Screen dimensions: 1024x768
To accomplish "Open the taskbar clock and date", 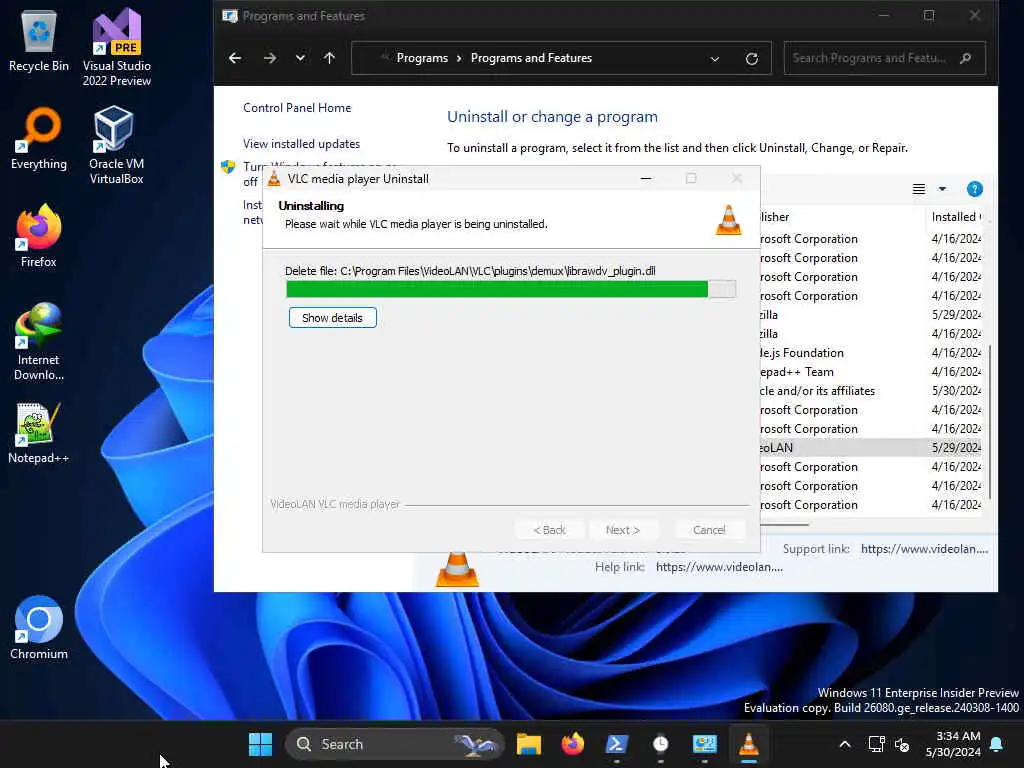I will [953, 744].
